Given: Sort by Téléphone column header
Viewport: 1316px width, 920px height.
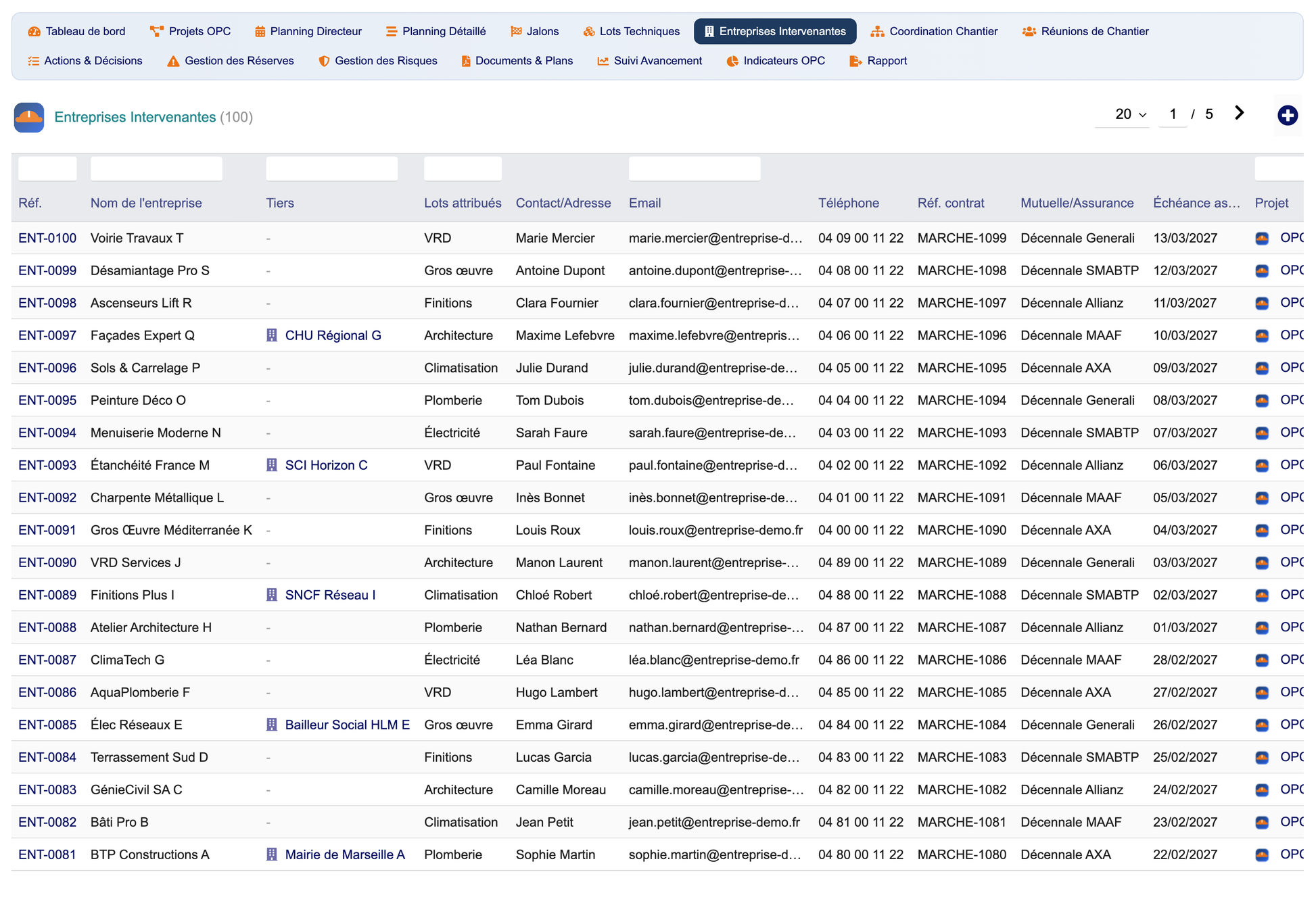Looking at the screenshot, I should pyautogui.click(x=849, y=203).
